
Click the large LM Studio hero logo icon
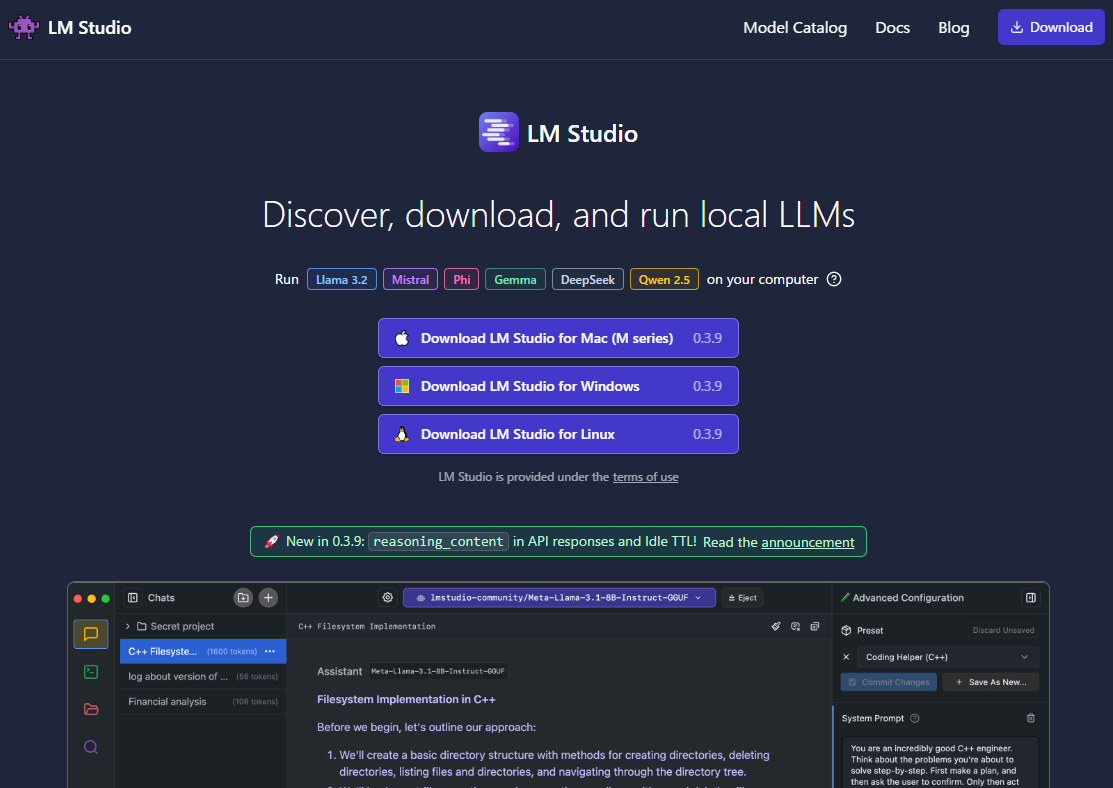pos(498,132)
